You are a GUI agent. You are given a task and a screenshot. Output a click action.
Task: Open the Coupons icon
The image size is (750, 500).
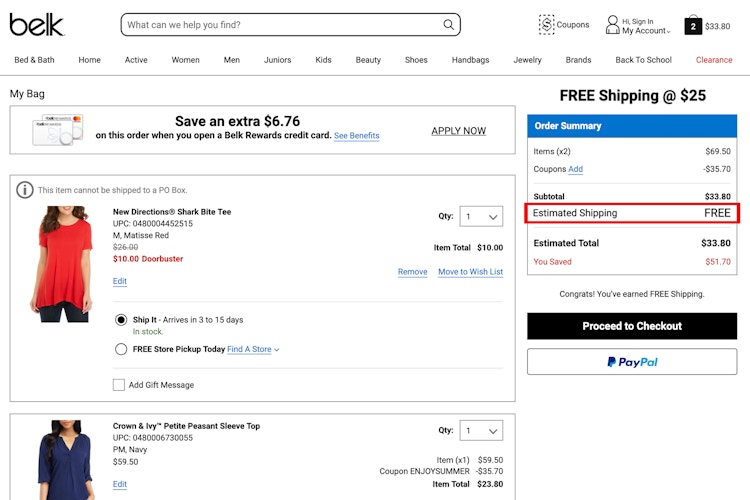pyautogui.click(x=546, y=24)
